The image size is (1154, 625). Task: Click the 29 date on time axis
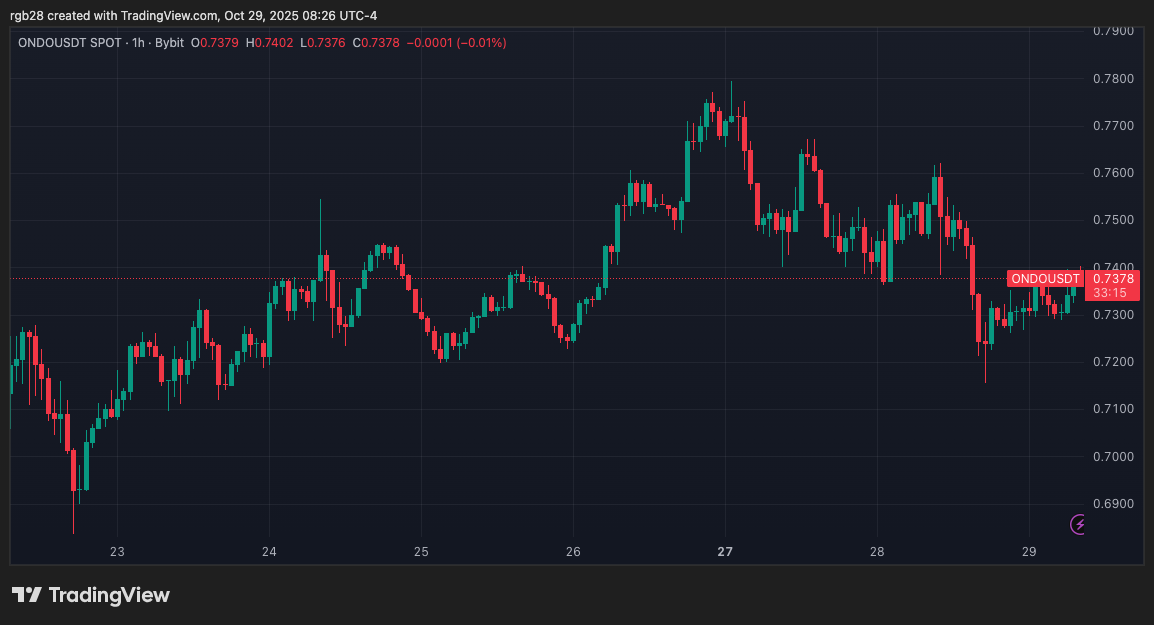1029,551
